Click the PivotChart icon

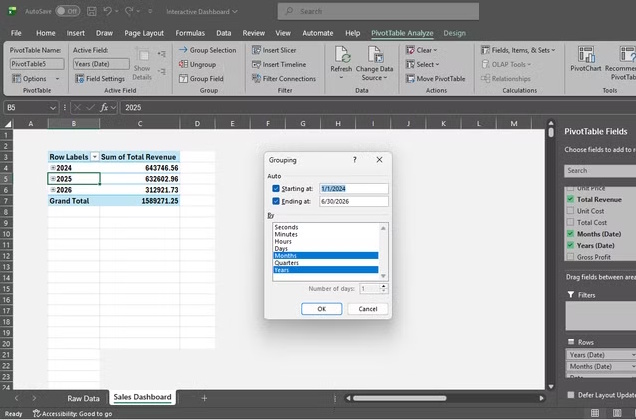(x=586, y=54)
